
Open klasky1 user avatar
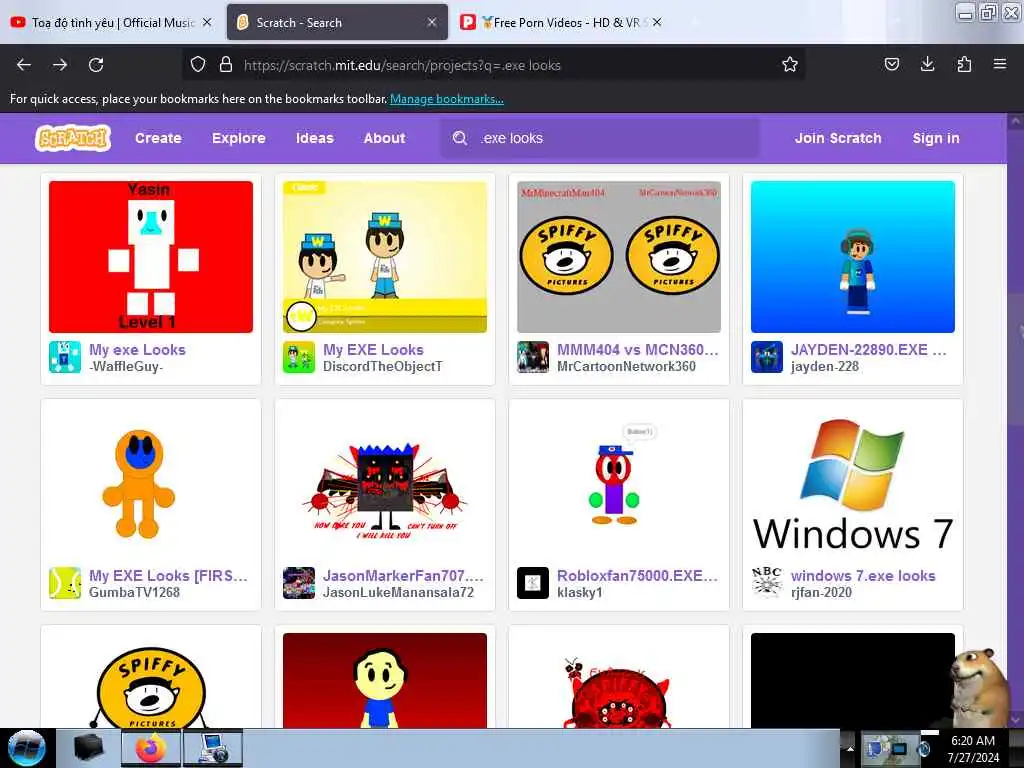click(533, 583)
